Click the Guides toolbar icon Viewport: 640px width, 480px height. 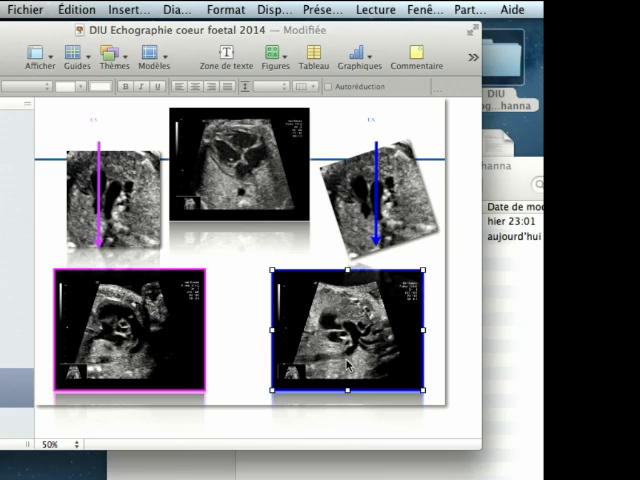point(73,53)
